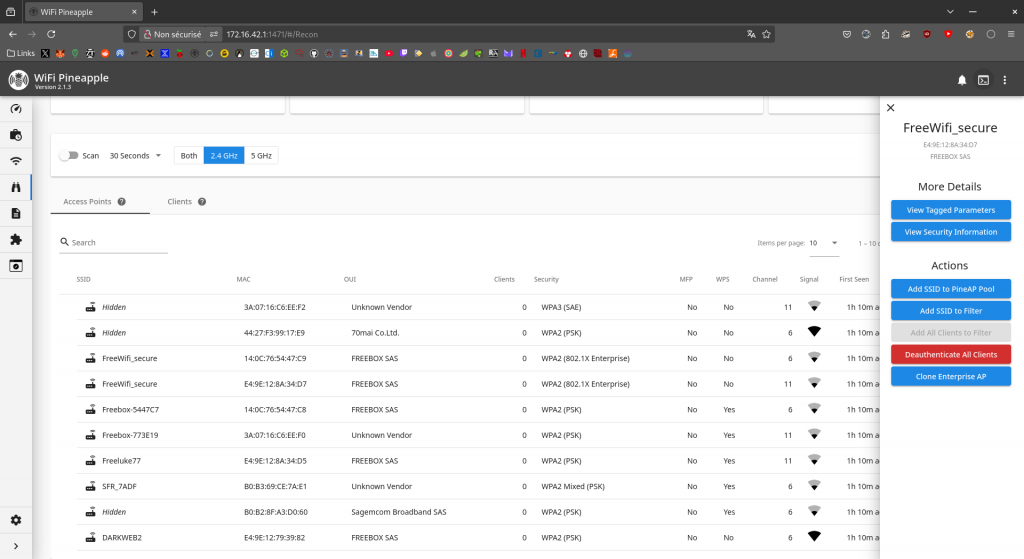Click the shield tracking protection icon
Image resolution: width=1024 pixels, height=559 pixels.
(x=131, y=34)
